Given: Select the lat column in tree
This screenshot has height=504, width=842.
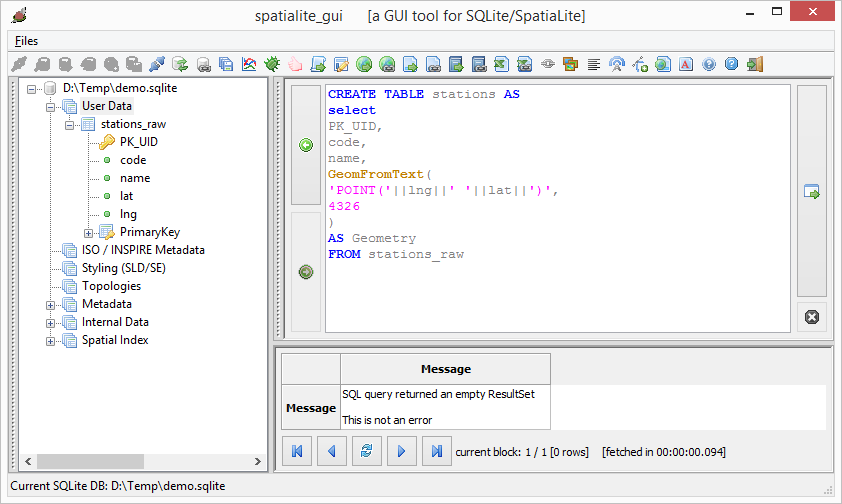Looking at the screenshot, I should [x=126, y=196].
